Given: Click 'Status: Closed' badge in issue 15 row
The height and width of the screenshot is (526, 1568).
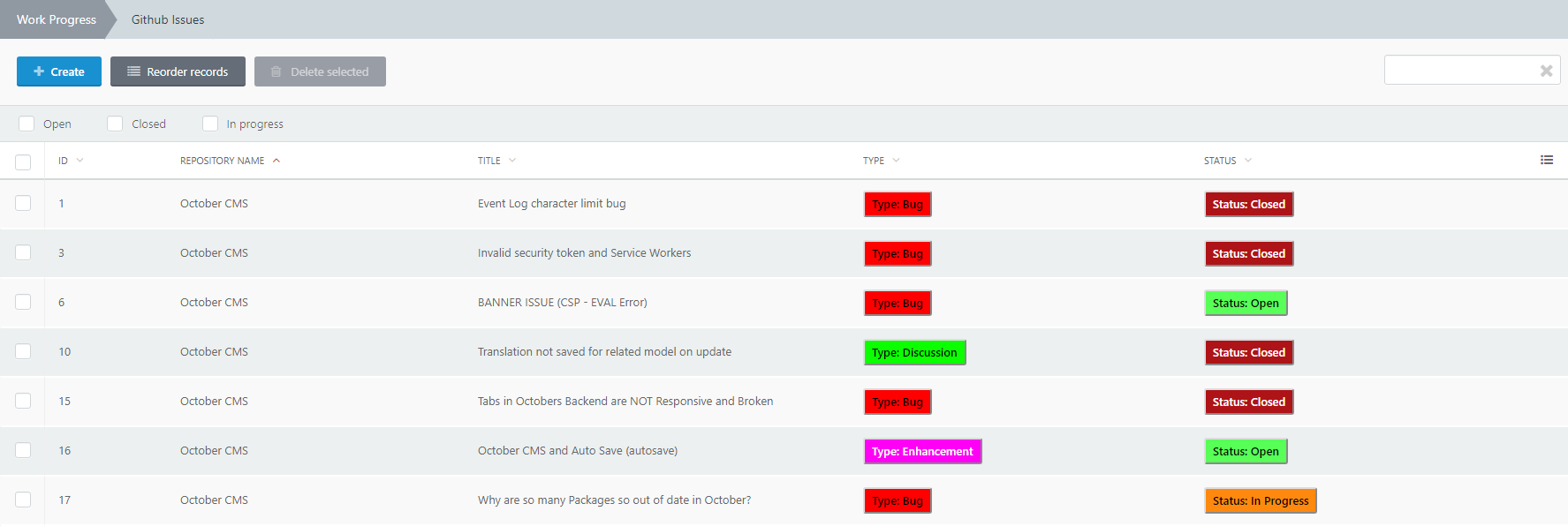Looking at the screenshot, I should tap(1249, 402).
